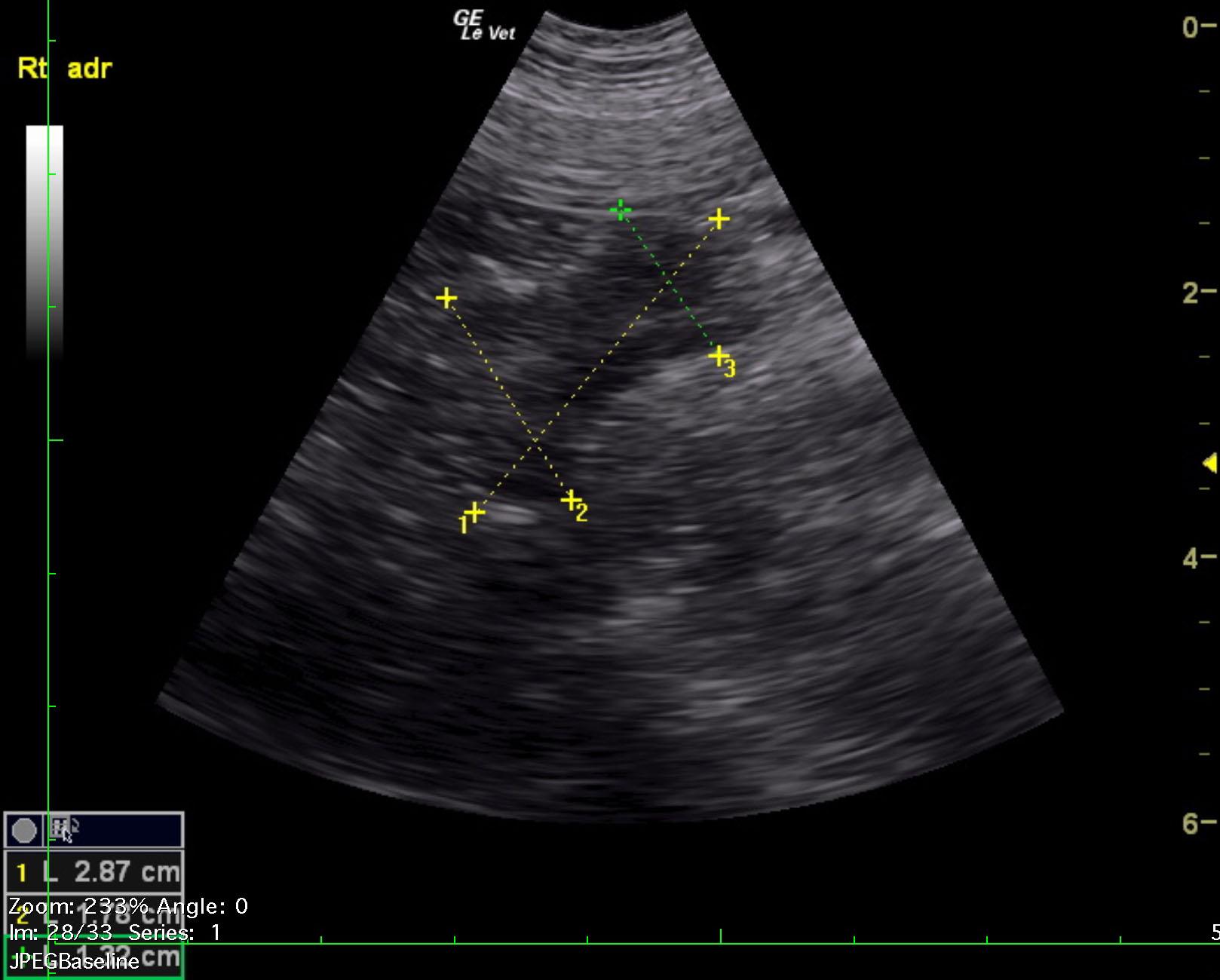Click the gray octagon trackball icon
The height and width of the screenshot is (980, 1220).
tap(24, 831)
